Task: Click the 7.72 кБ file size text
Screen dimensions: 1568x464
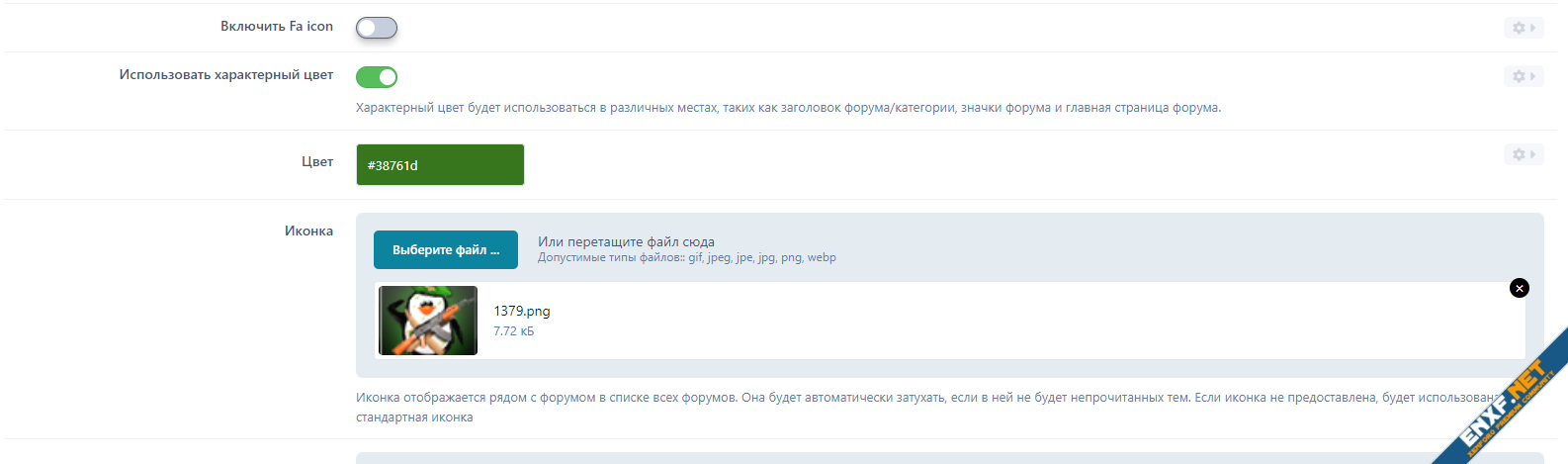Action: 513,331
